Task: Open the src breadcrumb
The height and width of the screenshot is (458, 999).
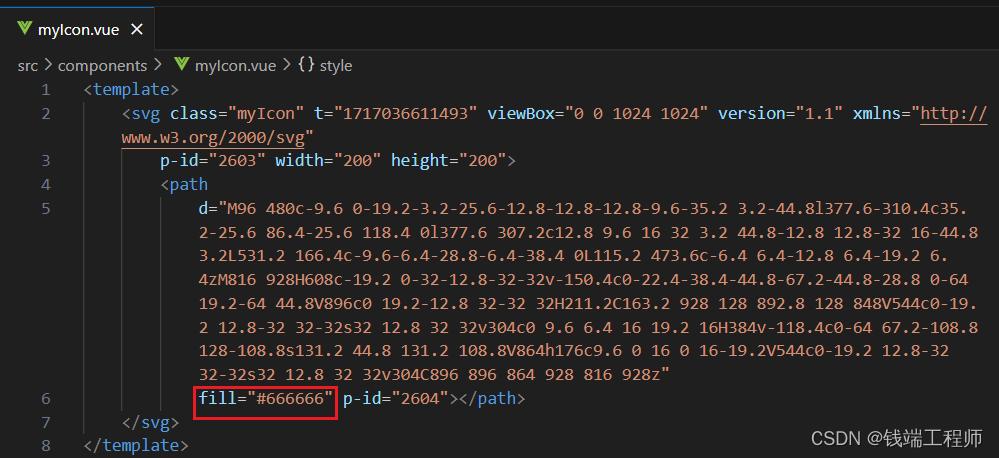Action: 28,66
